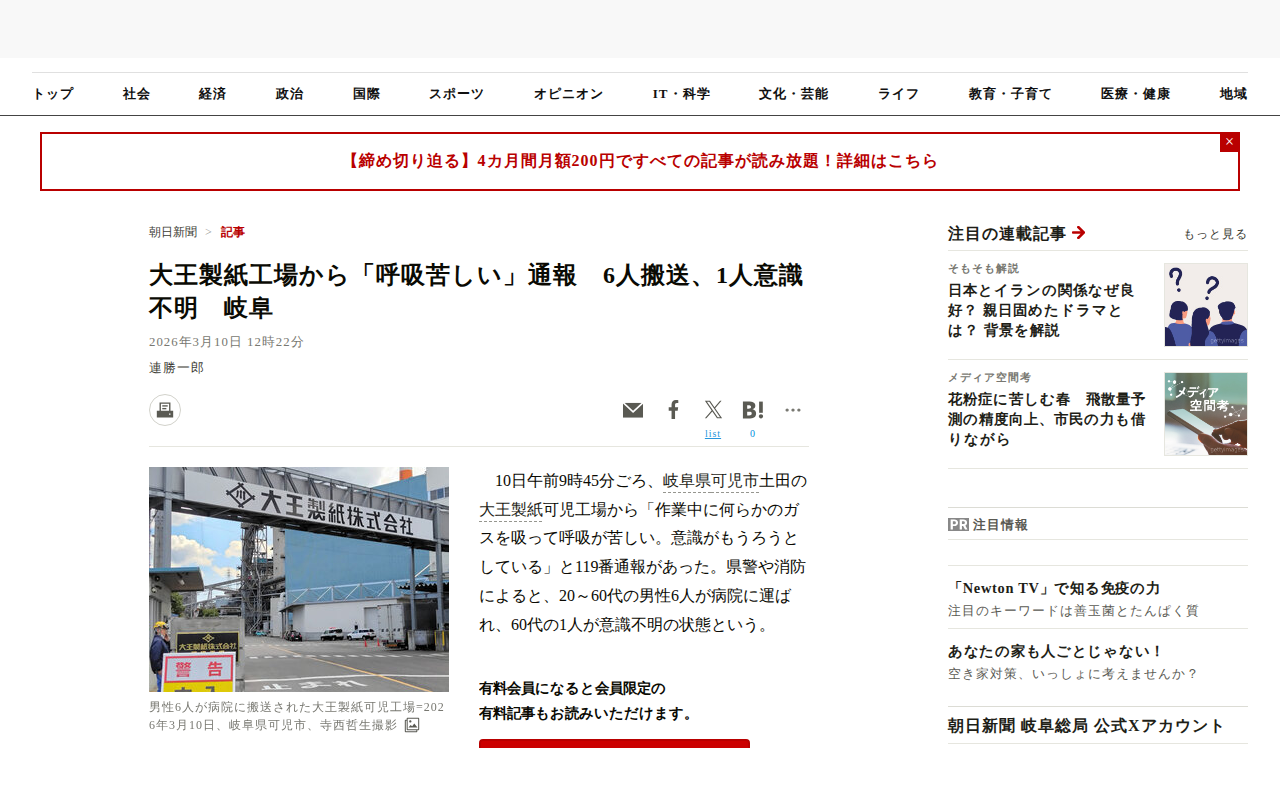Viewport: 1280px width, 800px height.
Task: Share article on X
Action: click(x=713, y=410)
